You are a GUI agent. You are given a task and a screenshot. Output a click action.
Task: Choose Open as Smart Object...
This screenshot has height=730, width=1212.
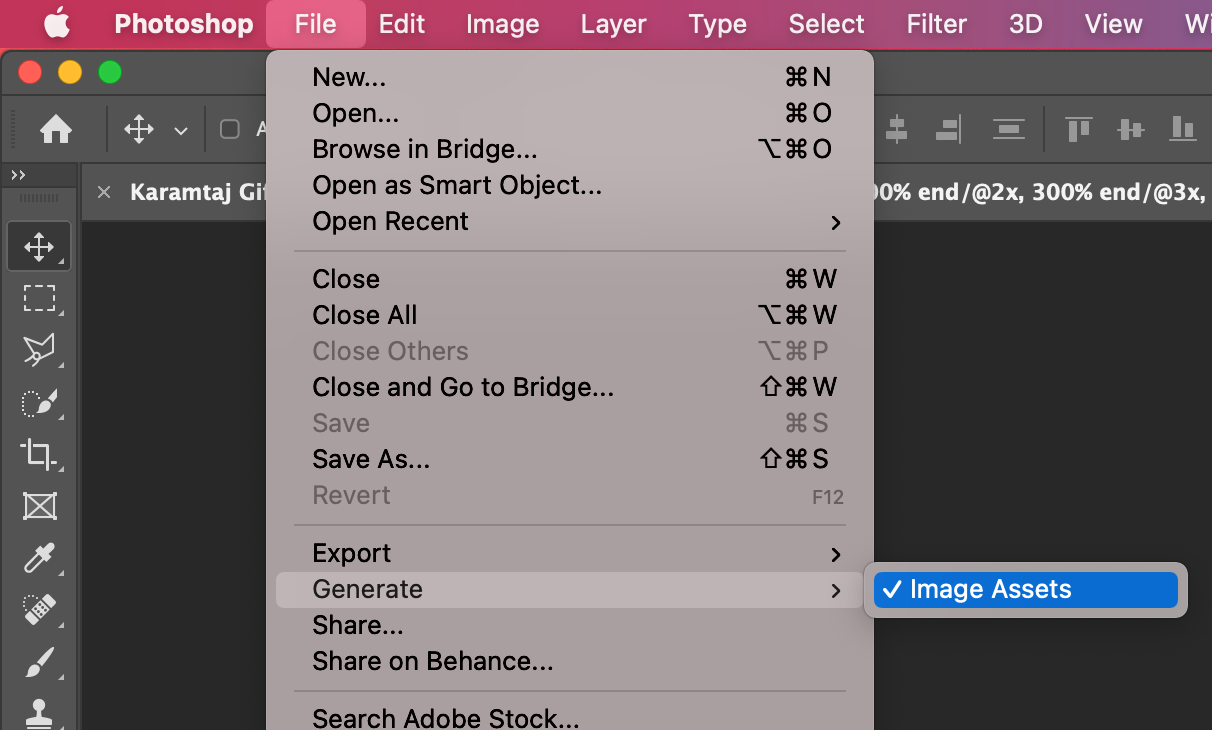coord(570,185)
